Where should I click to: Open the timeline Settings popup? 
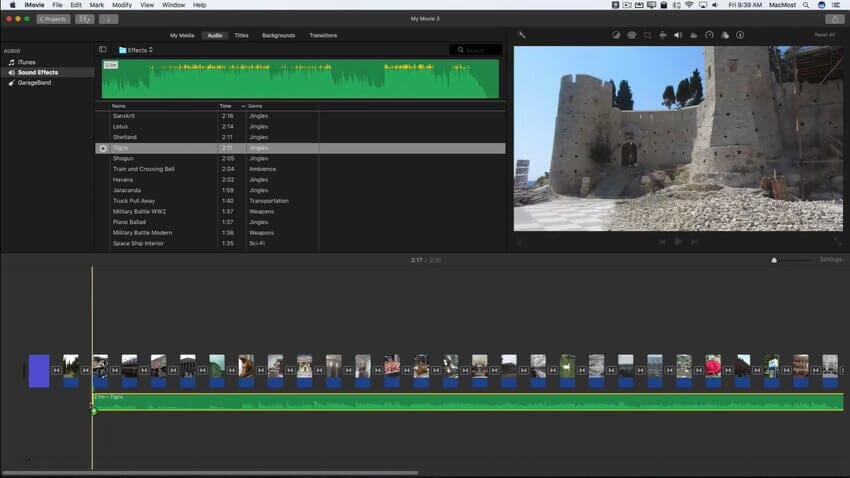(x=830, y=259)
